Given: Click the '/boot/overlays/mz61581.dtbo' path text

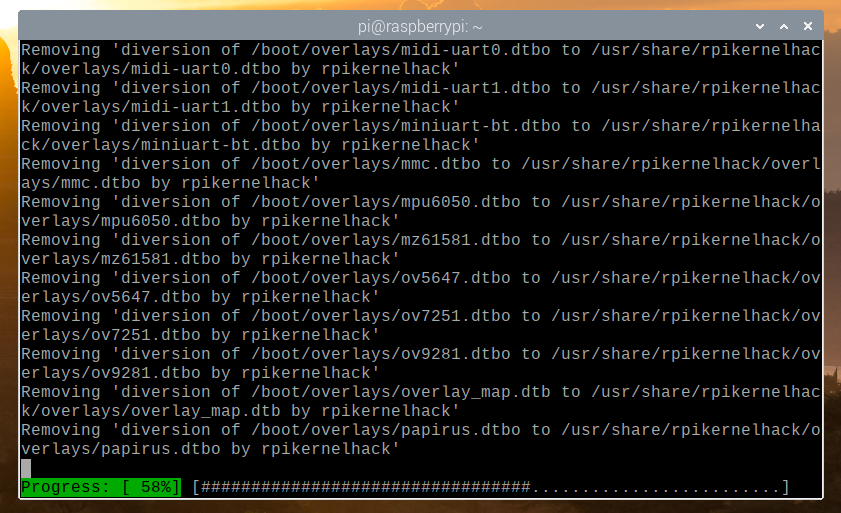Looking at the screenshot, I should pyautogui.click(x=386, y=240).
